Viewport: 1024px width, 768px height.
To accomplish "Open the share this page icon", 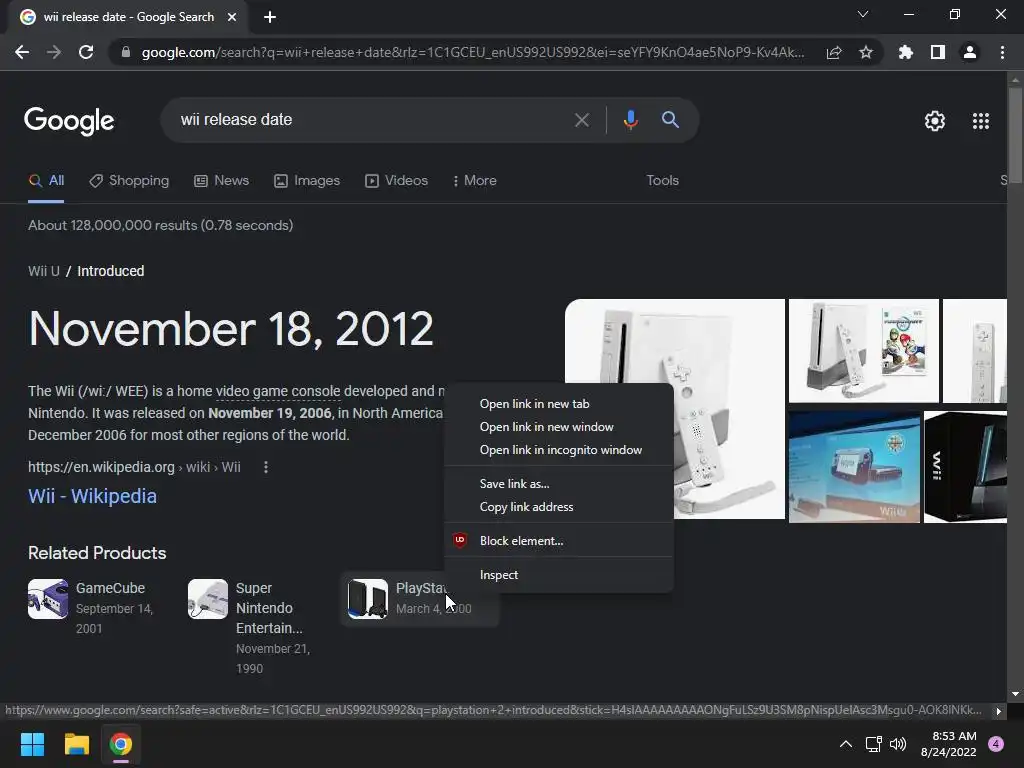I will point(834,52).
